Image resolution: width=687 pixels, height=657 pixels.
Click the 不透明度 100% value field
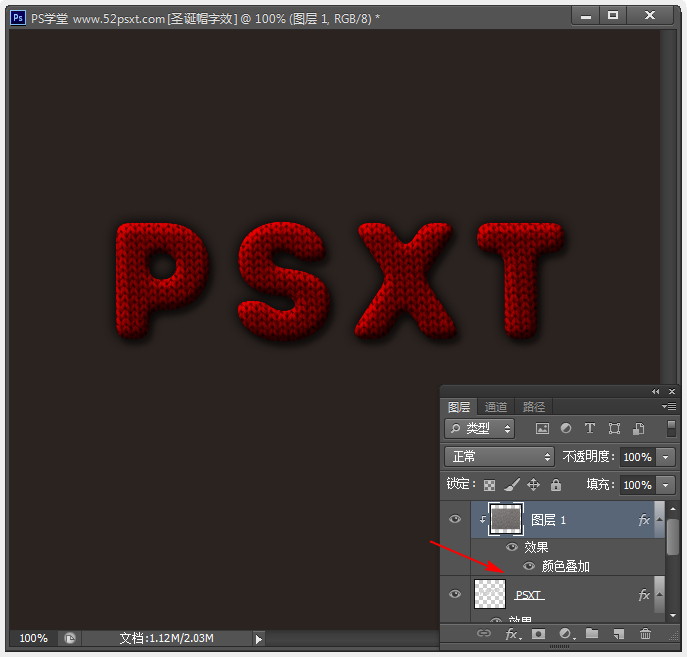coord(638,457)
